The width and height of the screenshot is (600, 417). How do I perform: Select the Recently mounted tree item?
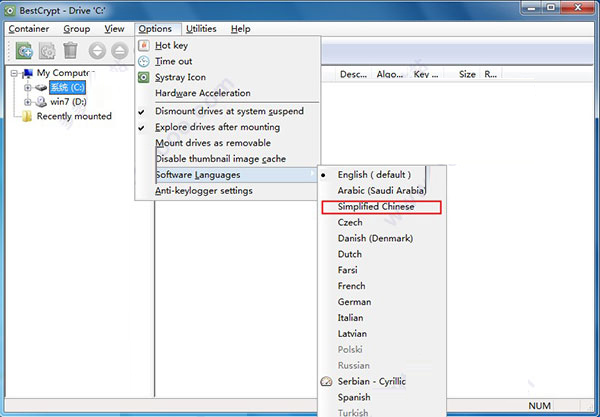(74, 116)
